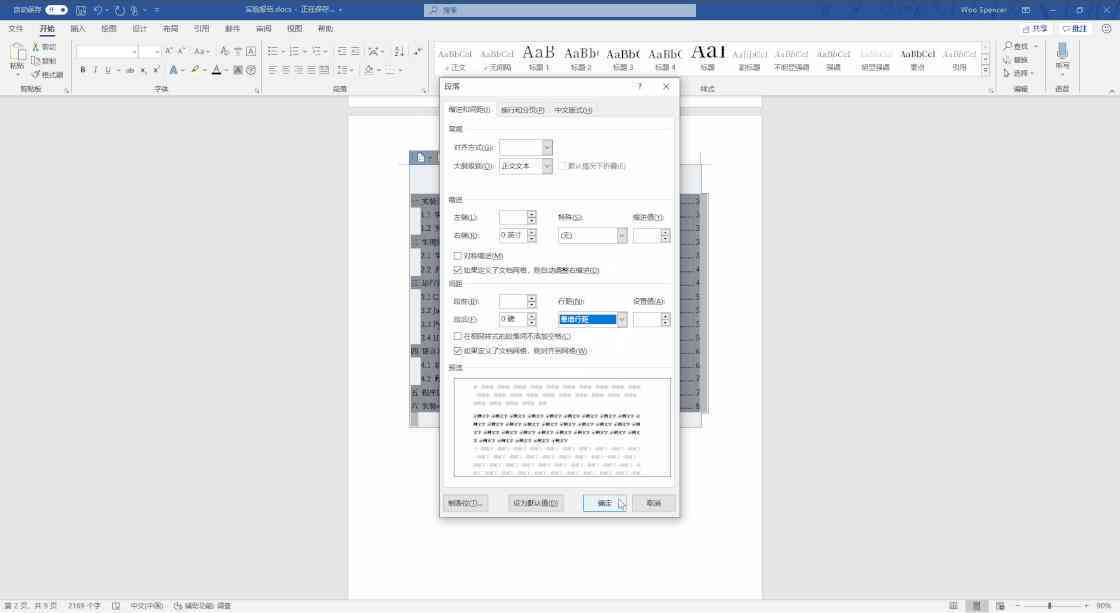Click the search box in title bar
Viewport: 1120px width, 613px height.
(x=560, y=10)
